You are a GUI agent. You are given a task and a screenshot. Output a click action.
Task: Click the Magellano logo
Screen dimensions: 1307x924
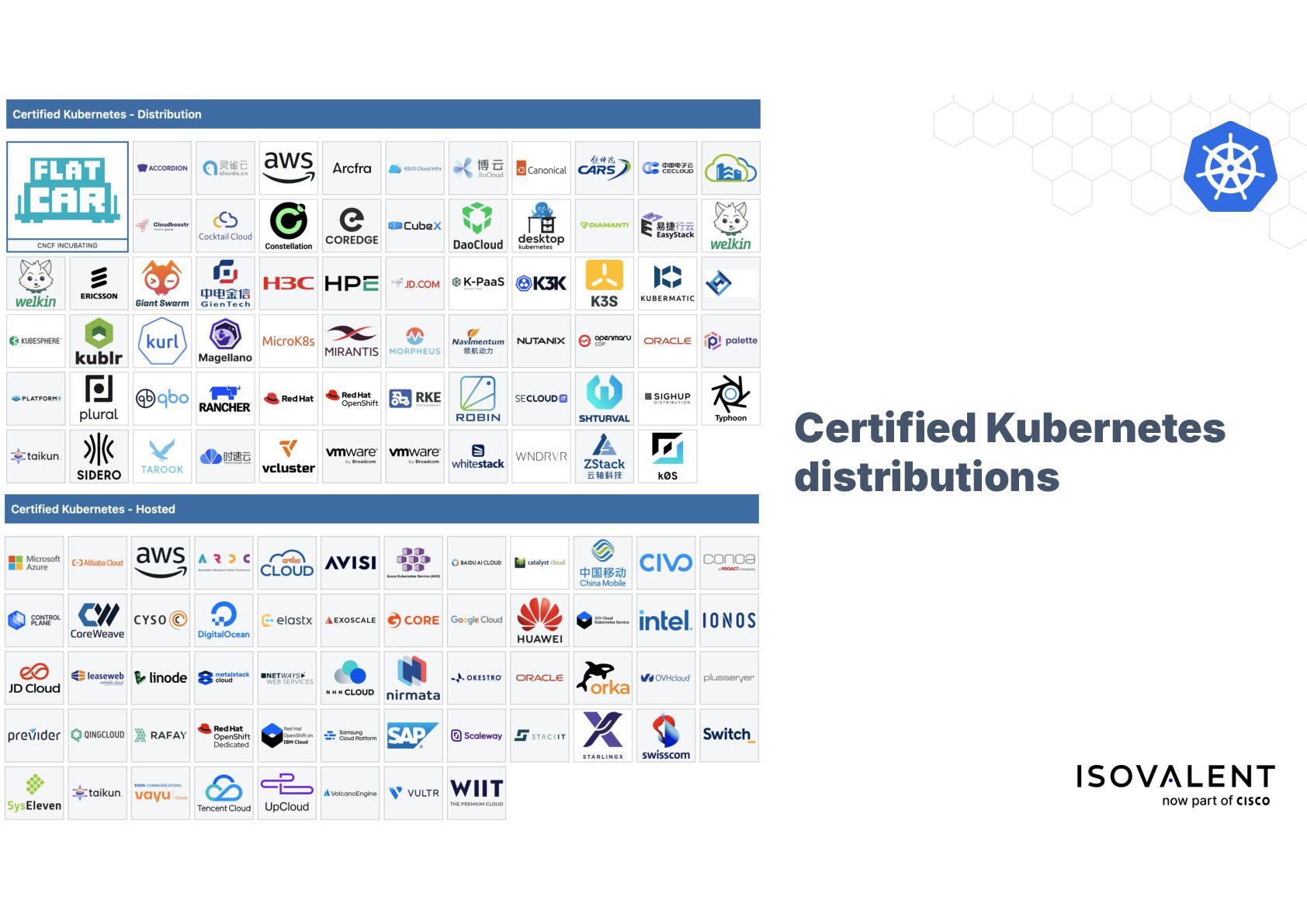pos(225,341)
